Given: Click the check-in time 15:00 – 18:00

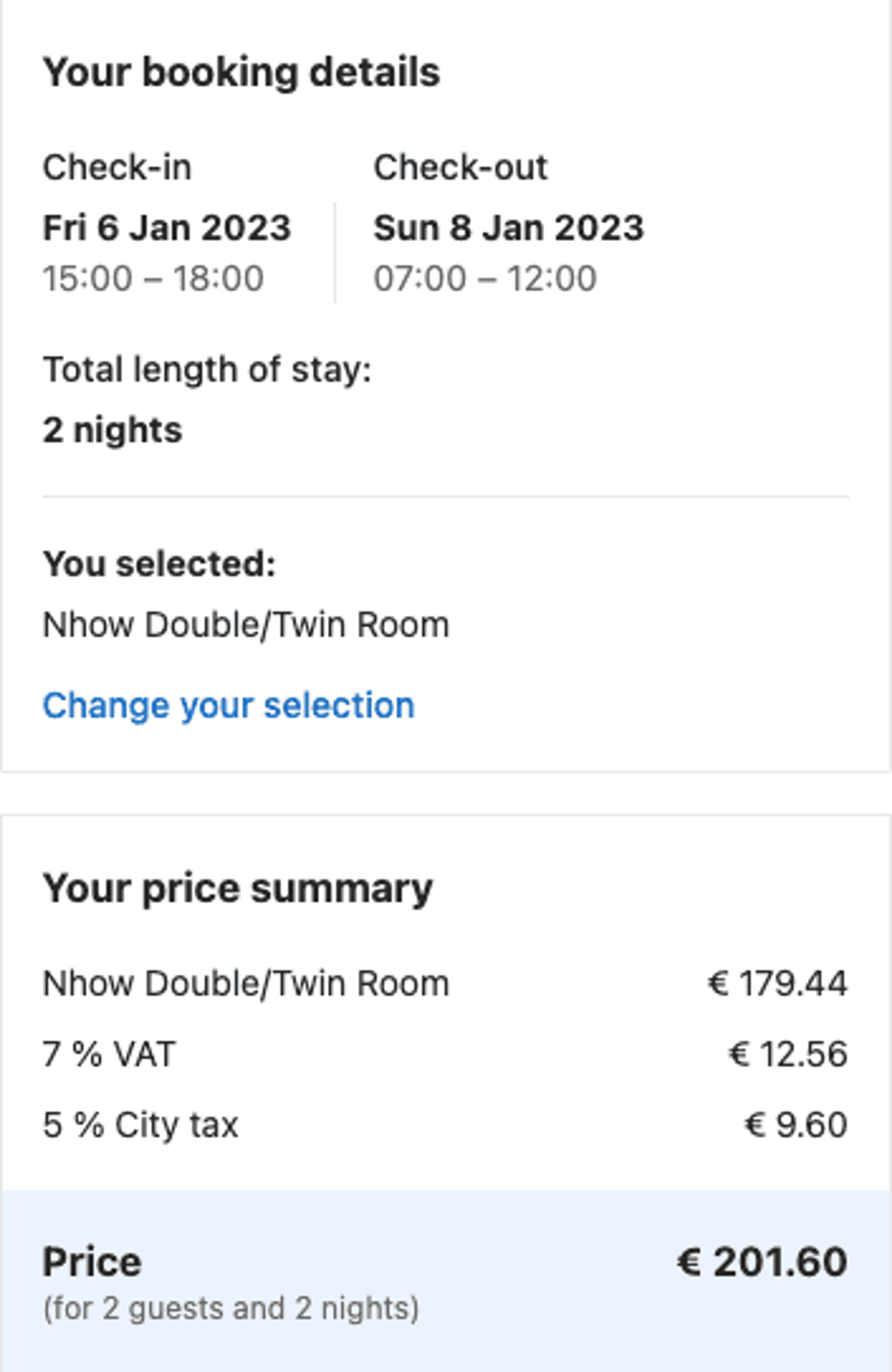Looking at the screenshot, I should [x=153, y=278].
